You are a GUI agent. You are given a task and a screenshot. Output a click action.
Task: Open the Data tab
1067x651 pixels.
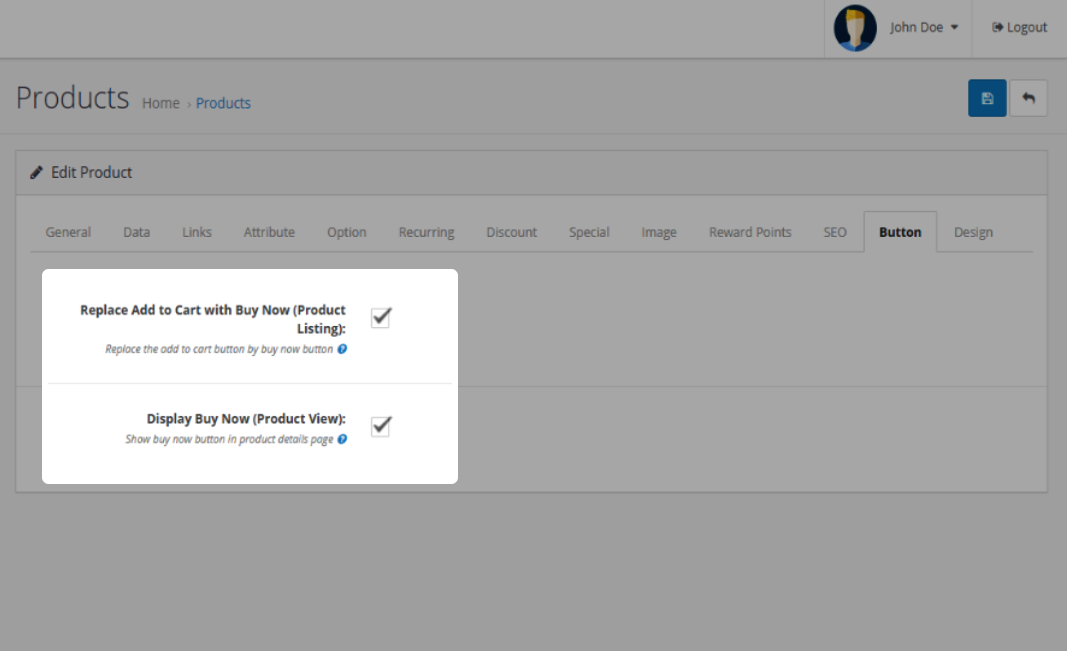[x=137, y=232]
